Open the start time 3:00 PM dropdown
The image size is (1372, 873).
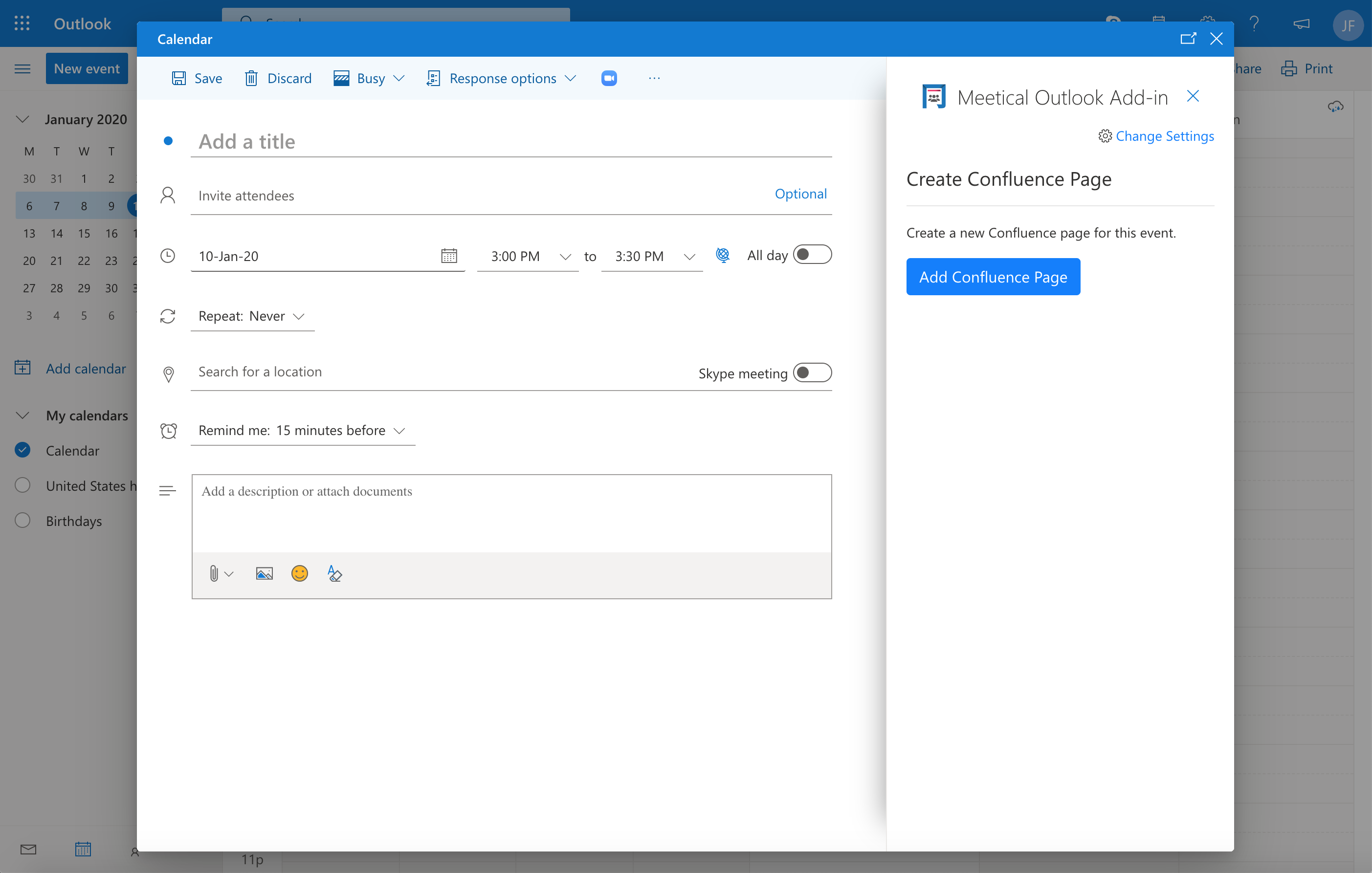(528, 256)
